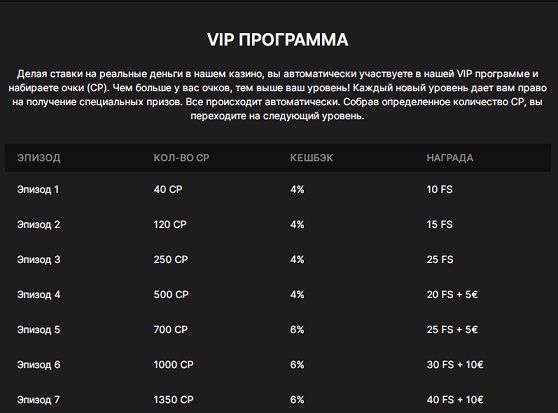Select the Эпизод 6 row label
Image resolution: width=558 pixels, height=413 pixels.
point(38,365)
